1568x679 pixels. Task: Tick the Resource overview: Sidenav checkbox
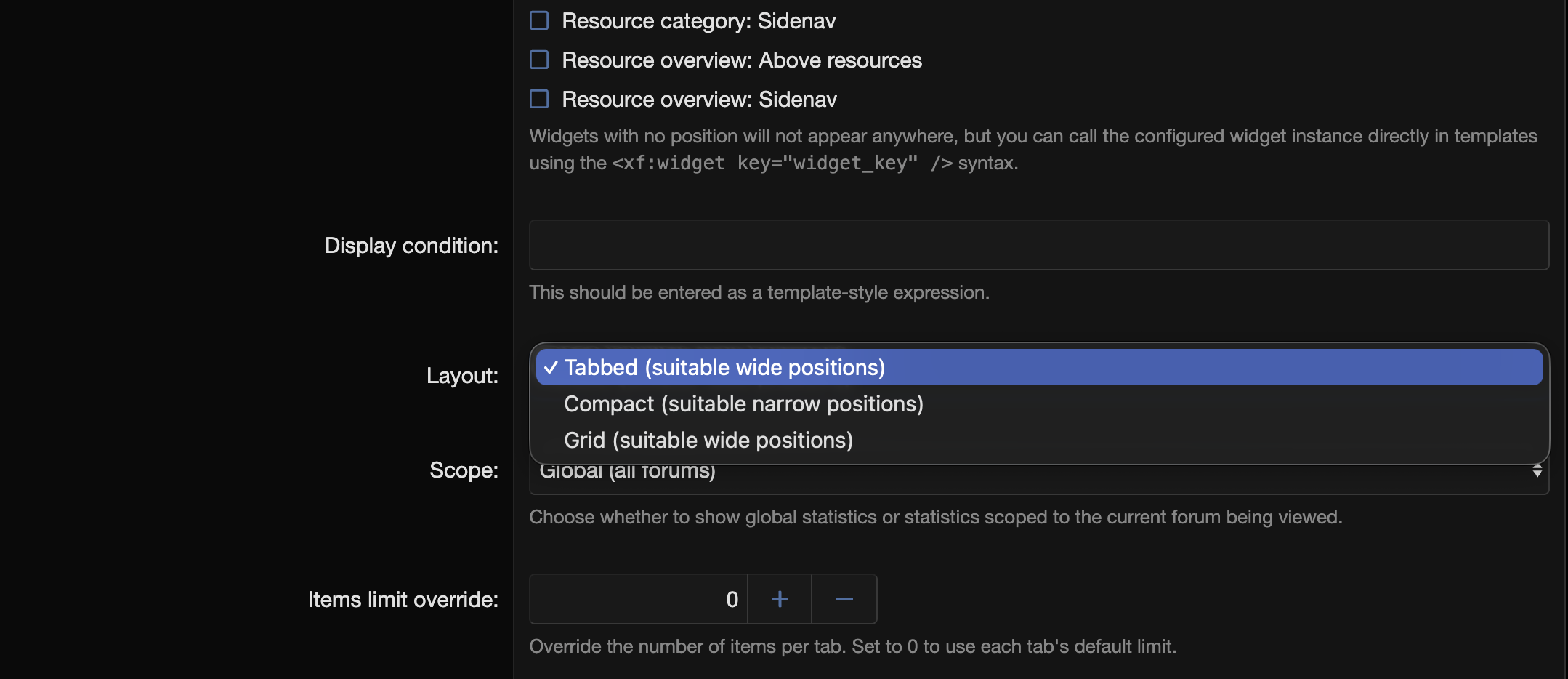[x=538, y=99]
